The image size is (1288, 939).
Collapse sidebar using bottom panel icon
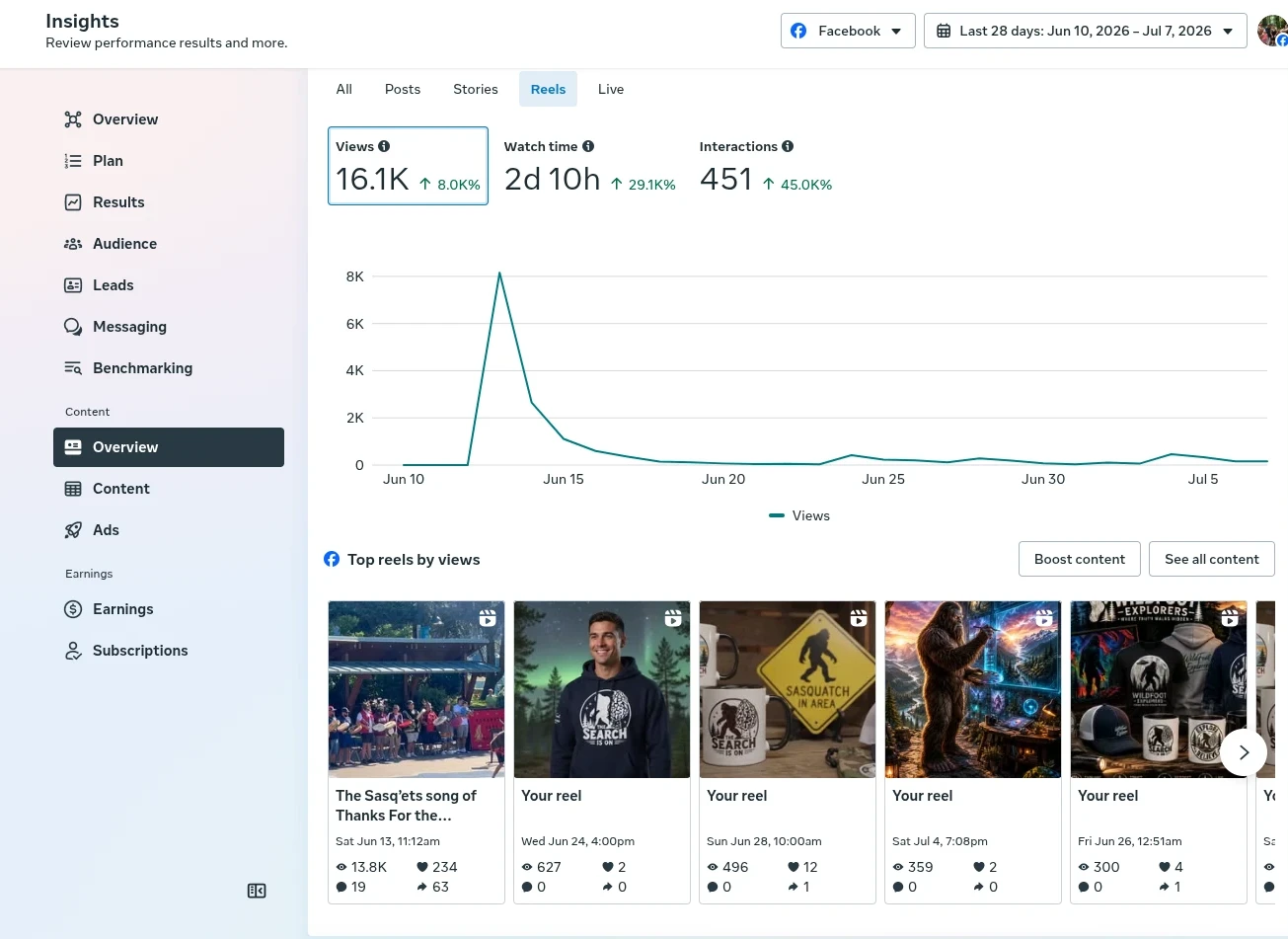click(x=257, y=891)
